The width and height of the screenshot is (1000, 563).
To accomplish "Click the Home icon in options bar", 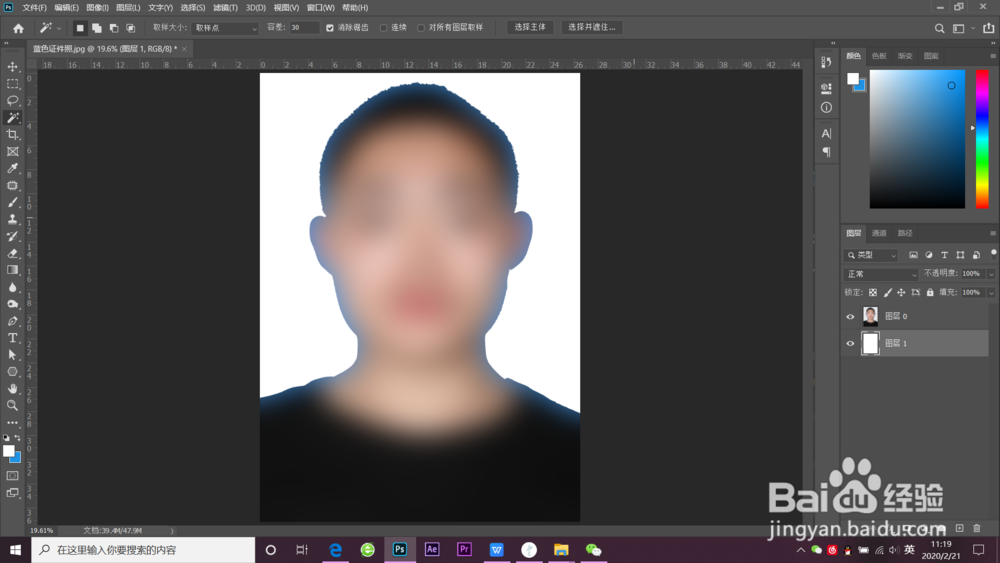I will [x=18, y=28].
